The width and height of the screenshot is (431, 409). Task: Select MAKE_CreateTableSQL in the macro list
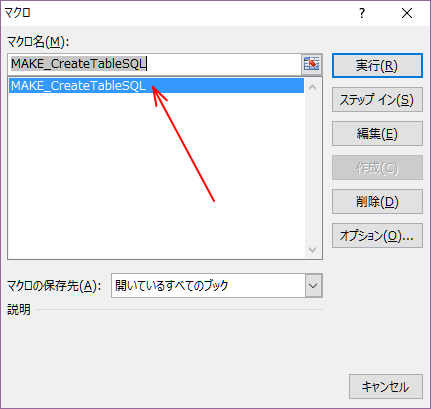(156, 86)
